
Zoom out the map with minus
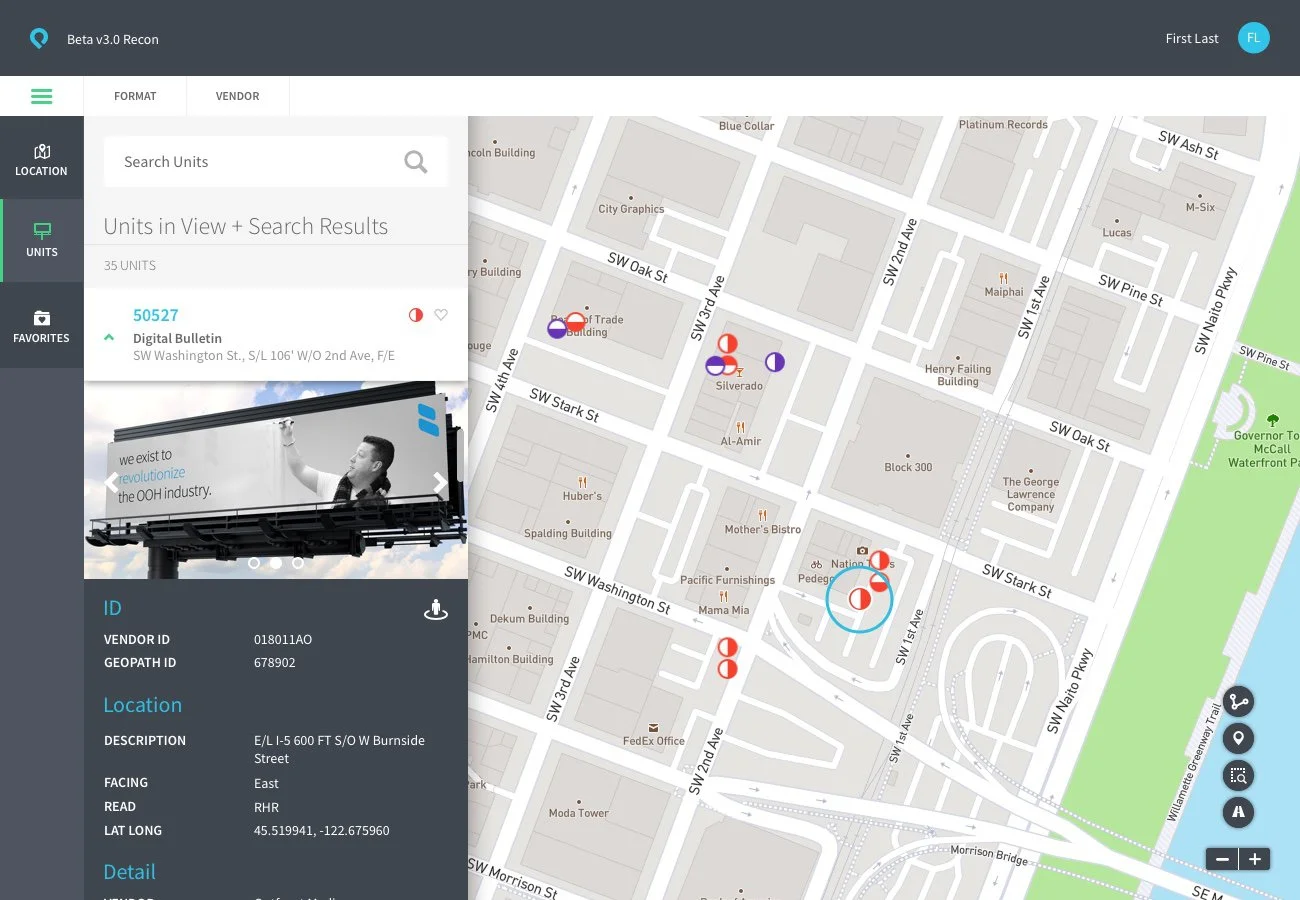pos(1222,859)
